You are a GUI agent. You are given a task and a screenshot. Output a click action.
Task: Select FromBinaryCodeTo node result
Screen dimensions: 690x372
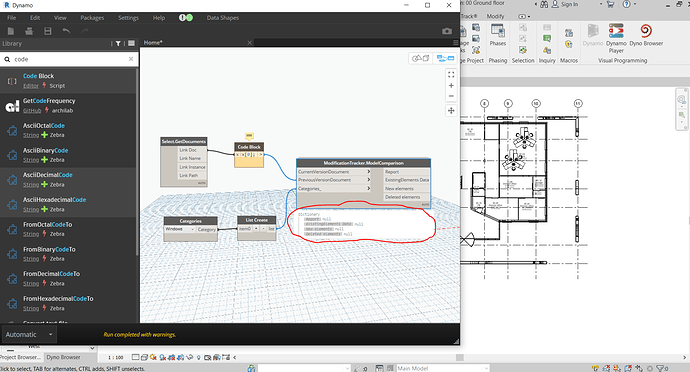click(x=68, y=254)
